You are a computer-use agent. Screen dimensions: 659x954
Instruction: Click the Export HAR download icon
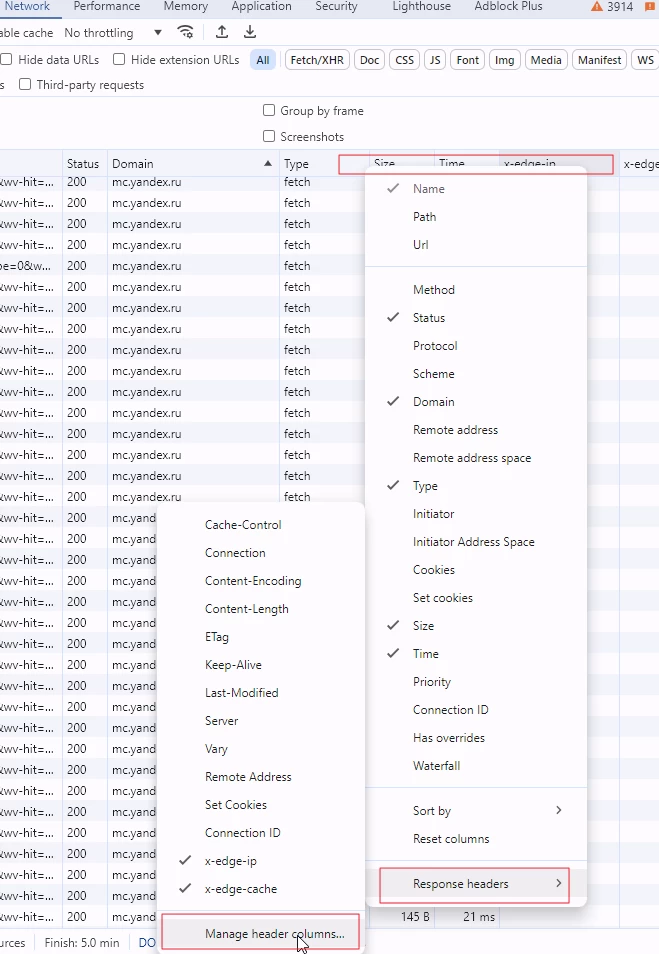point(250,32)
